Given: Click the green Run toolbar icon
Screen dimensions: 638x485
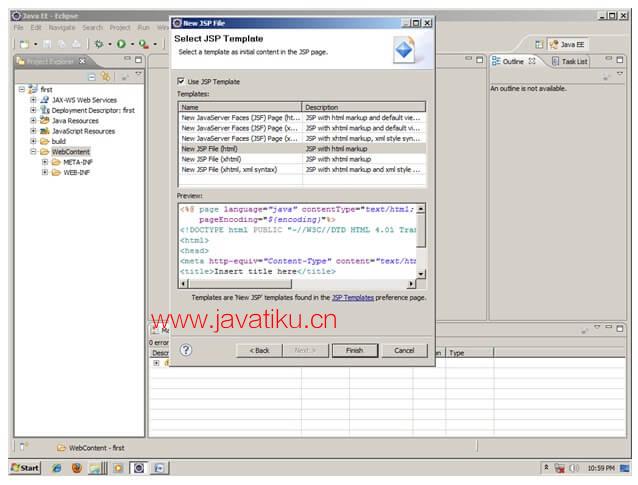Looking at the screenshot, I should click(x=121, y=44).
